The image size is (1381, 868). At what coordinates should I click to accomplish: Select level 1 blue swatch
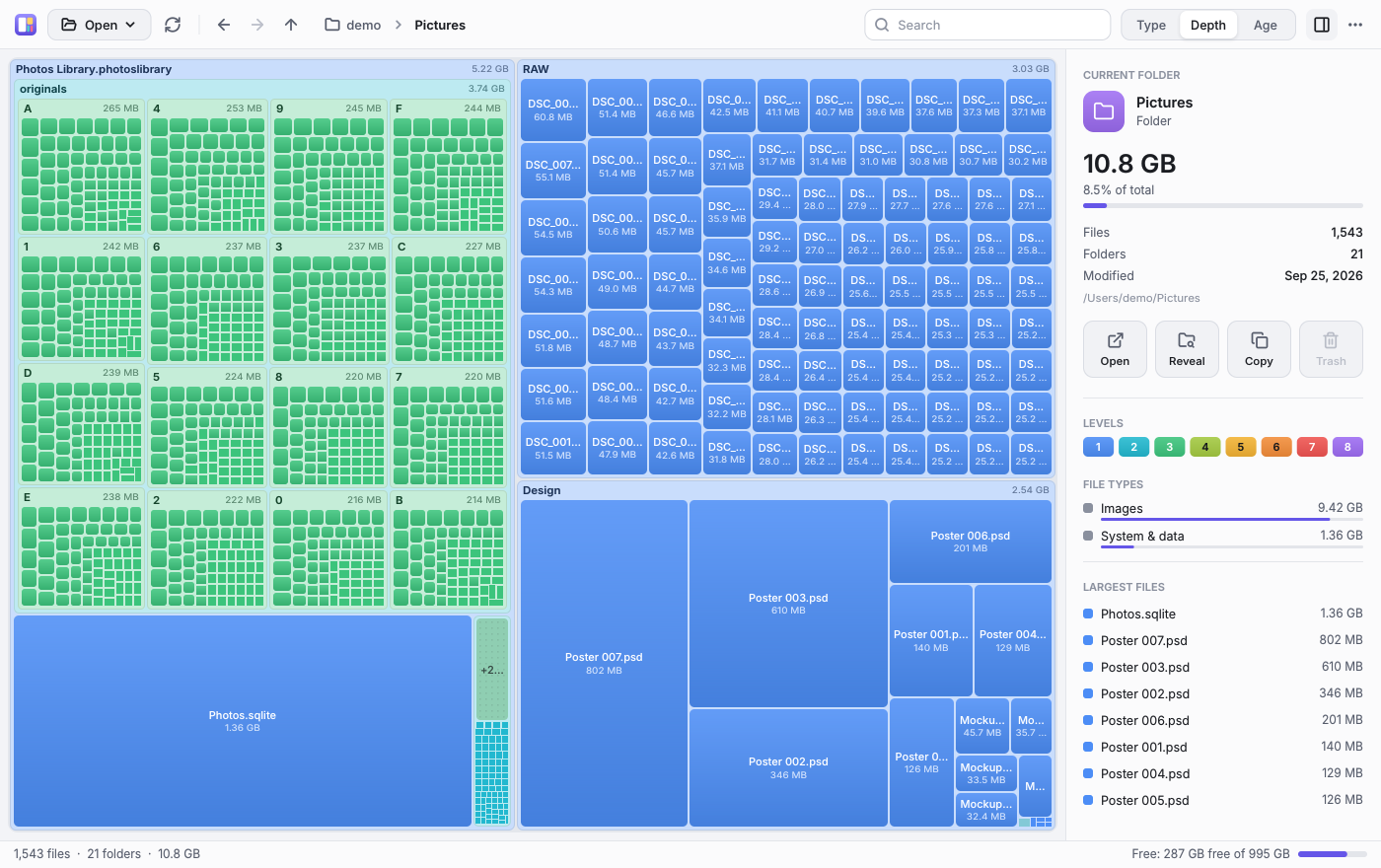(1098, 447)
